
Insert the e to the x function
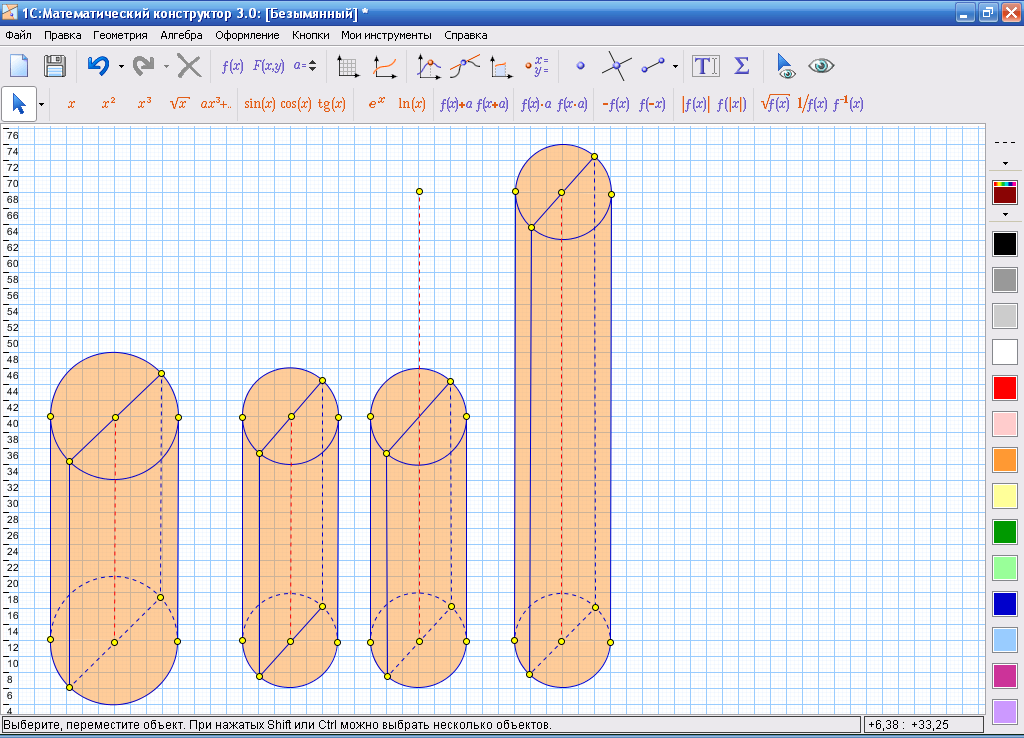coord(377,103)
